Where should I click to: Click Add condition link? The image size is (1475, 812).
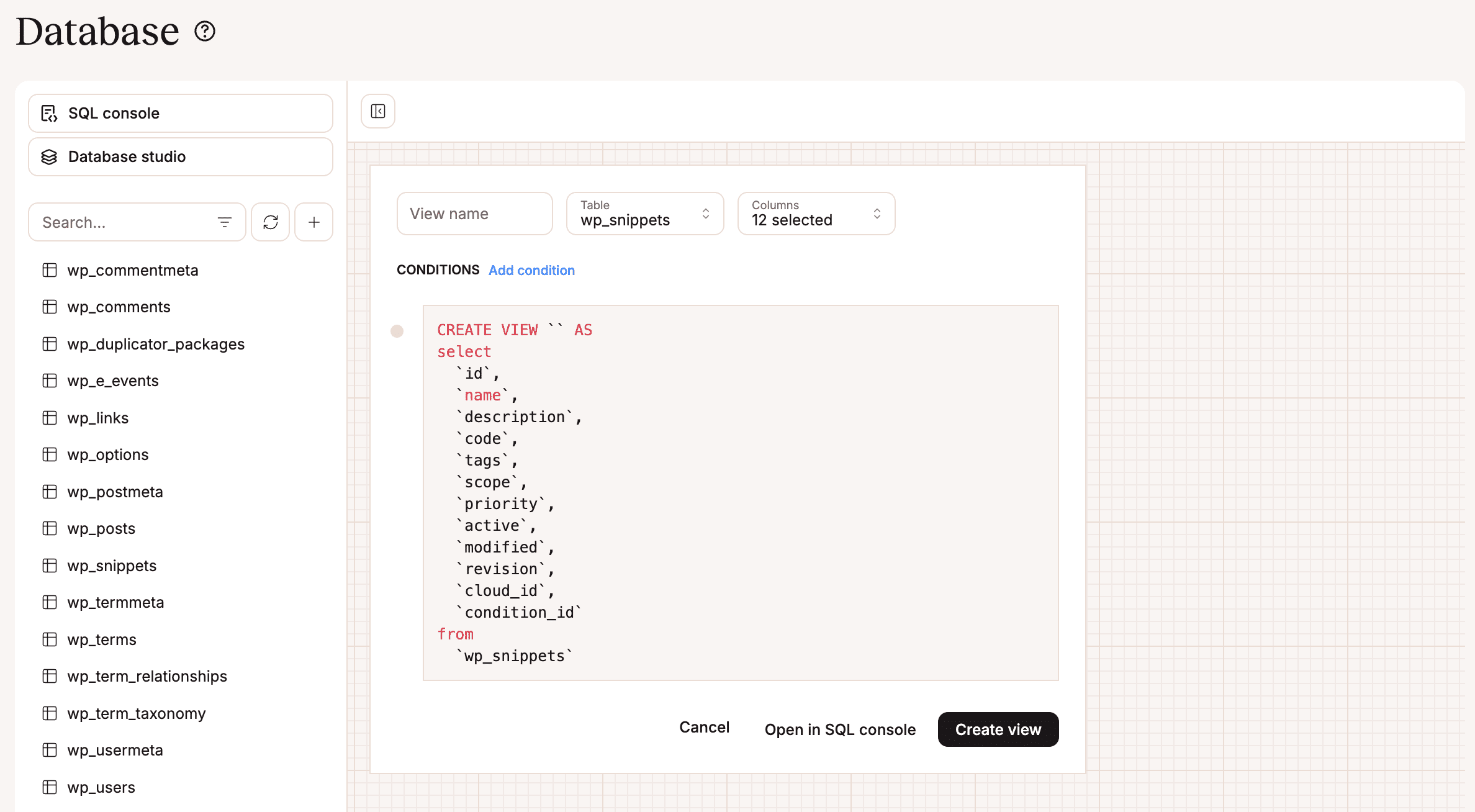(x=531, y=270)
